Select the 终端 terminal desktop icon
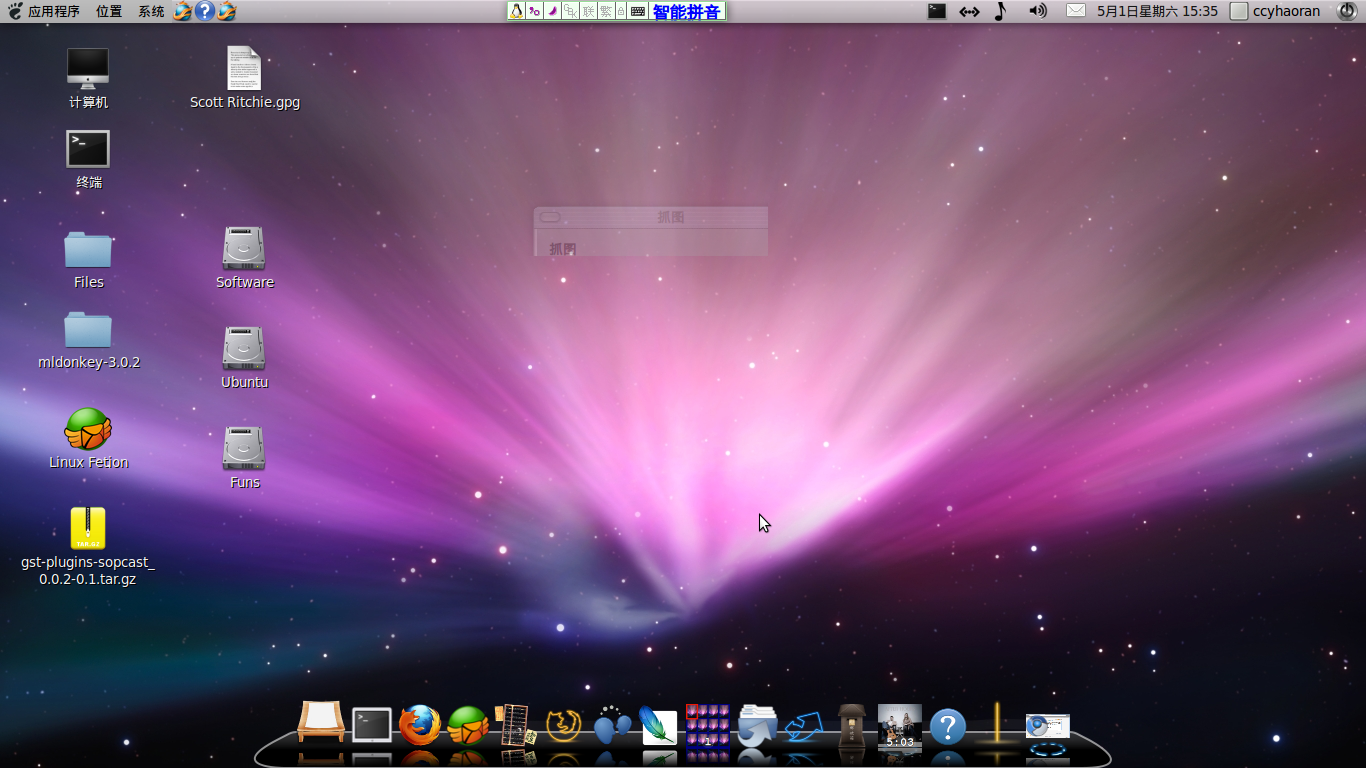 [x=88, y=149]
